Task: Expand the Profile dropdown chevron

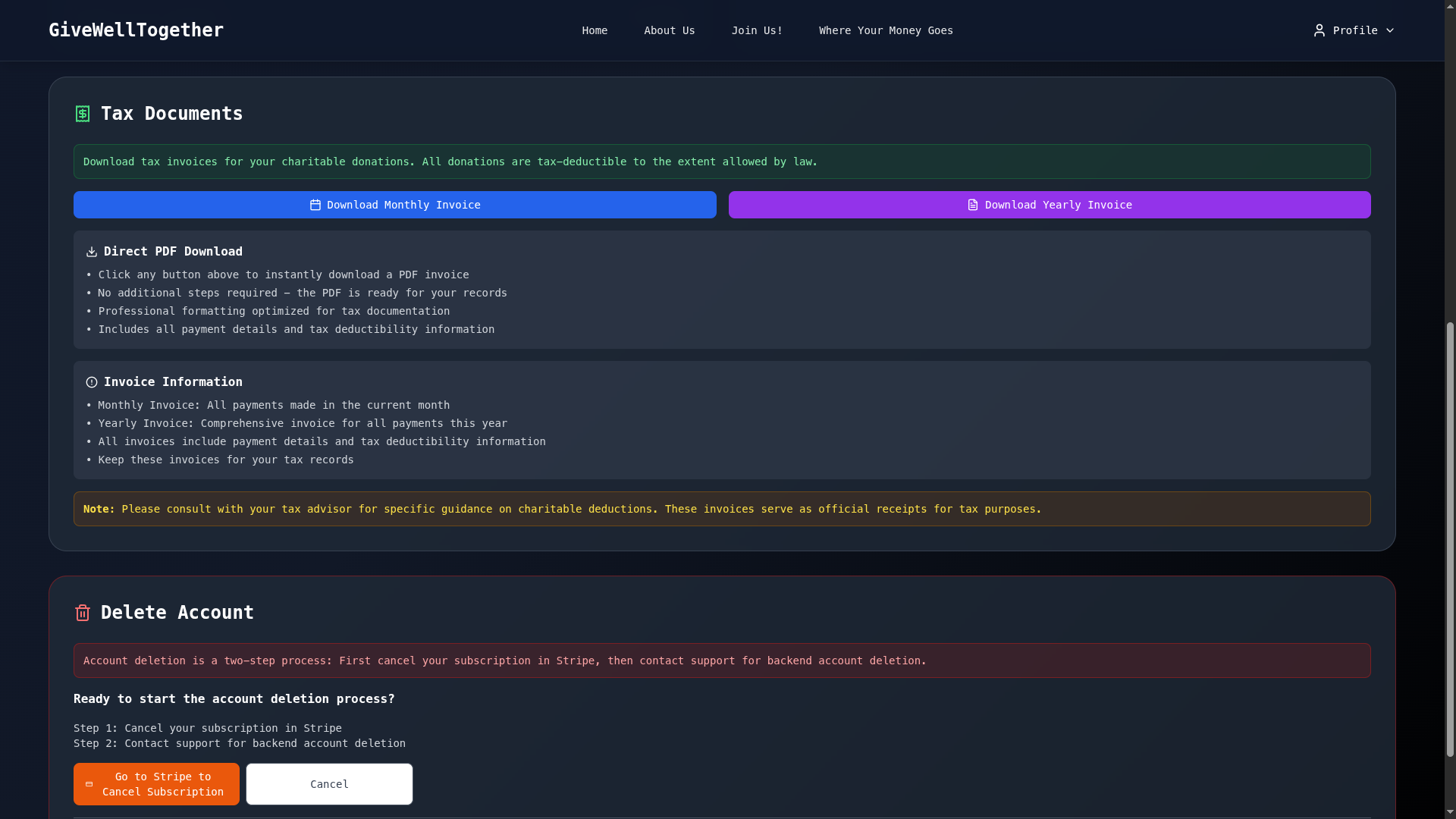Action: pyautogui.click(x=1390, y=30)
